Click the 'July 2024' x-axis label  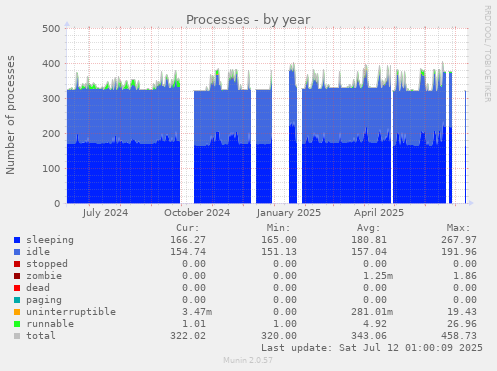pos(105,213)
